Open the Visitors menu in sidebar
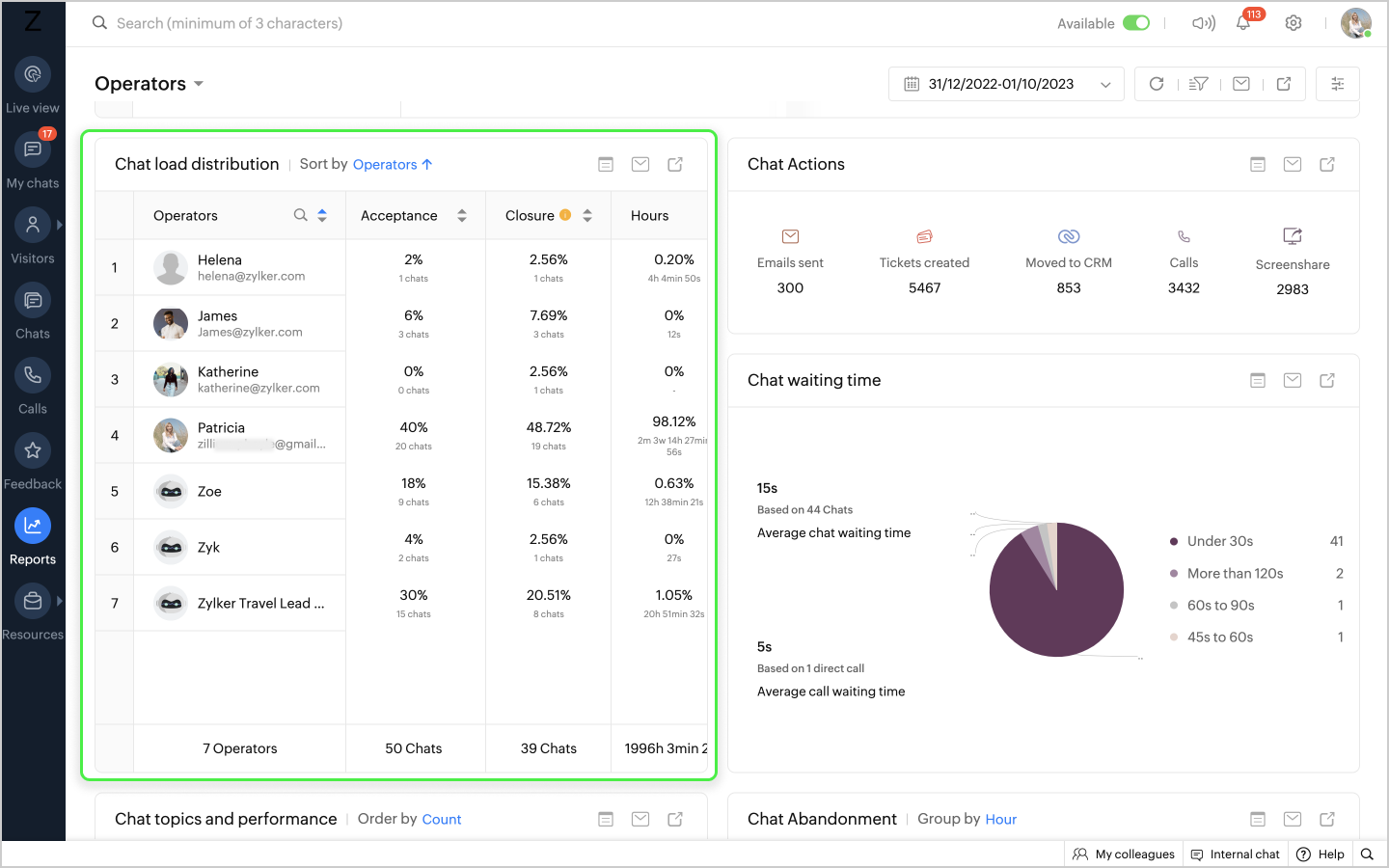This screenshot has height=868, width=1389. (x=33, y=226)
